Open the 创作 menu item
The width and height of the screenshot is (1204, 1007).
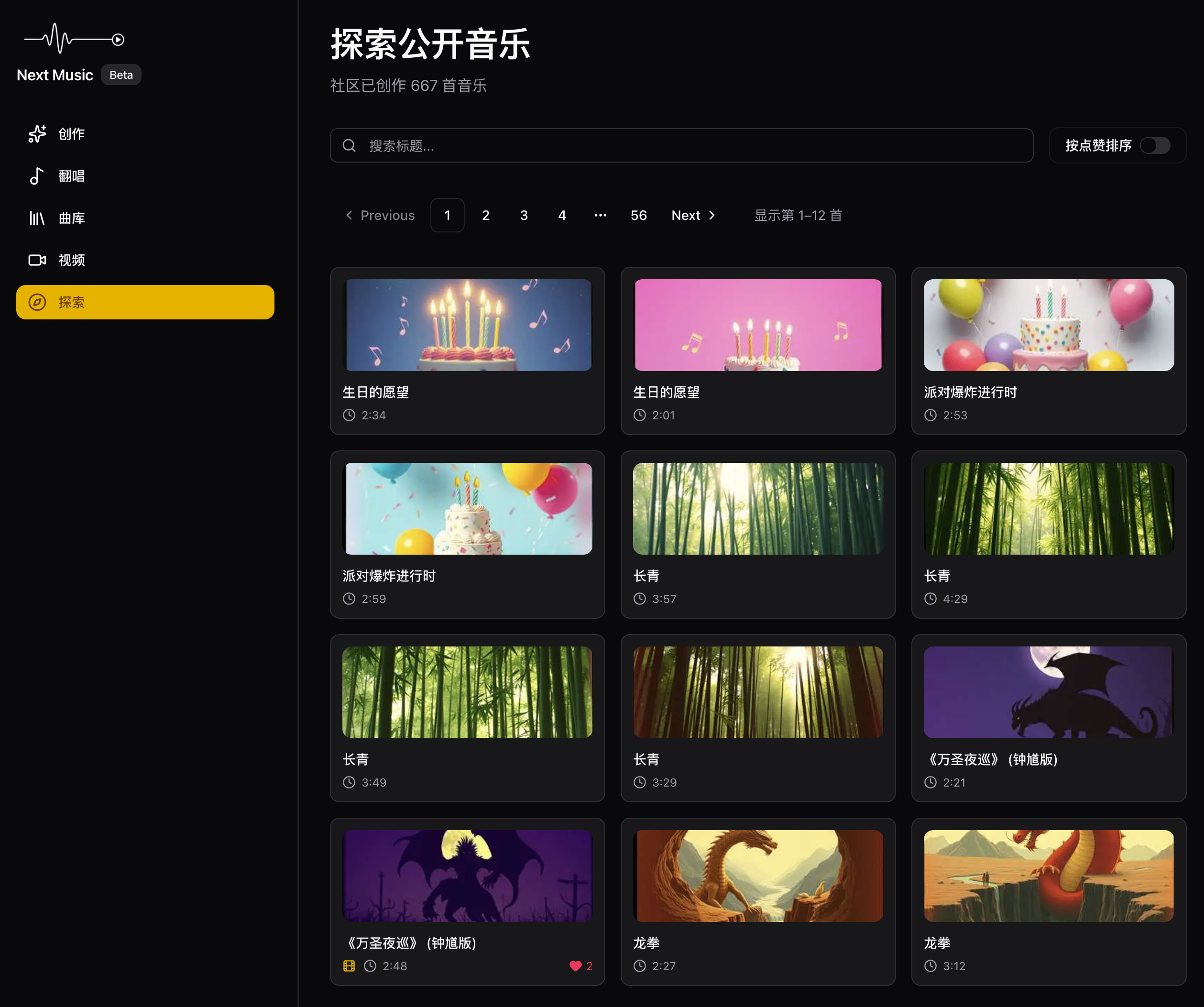tap(145, 134)
